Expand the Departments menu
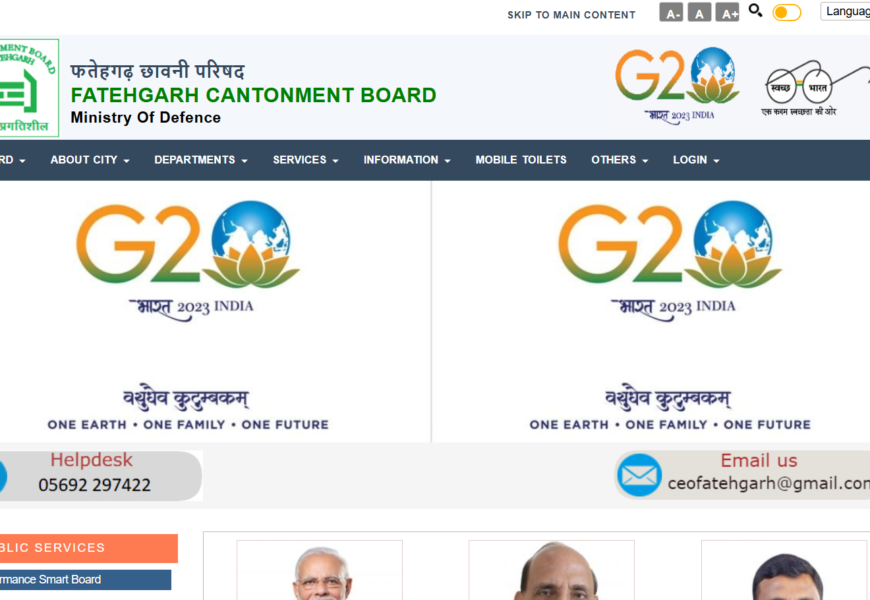The image size is (870, 600). pos(201,160)
